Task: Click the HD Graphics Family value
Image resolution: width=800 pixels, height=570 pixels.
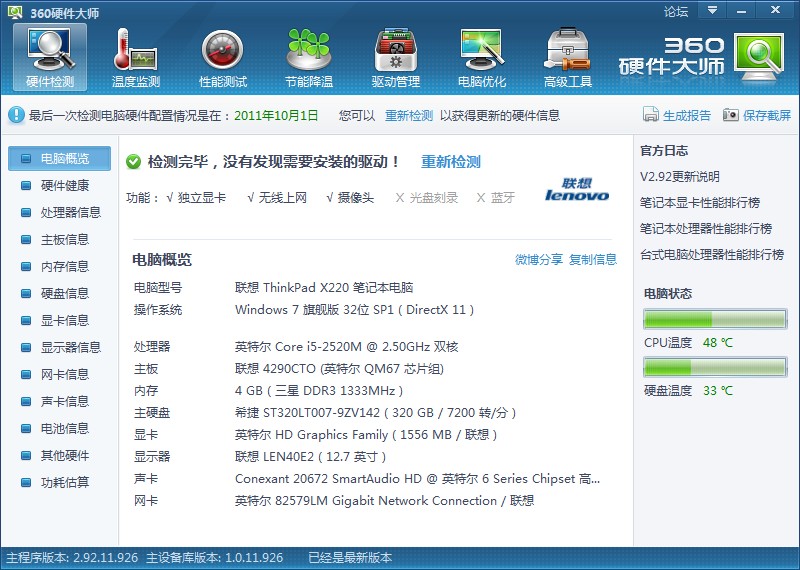Action: click(366, 435)
